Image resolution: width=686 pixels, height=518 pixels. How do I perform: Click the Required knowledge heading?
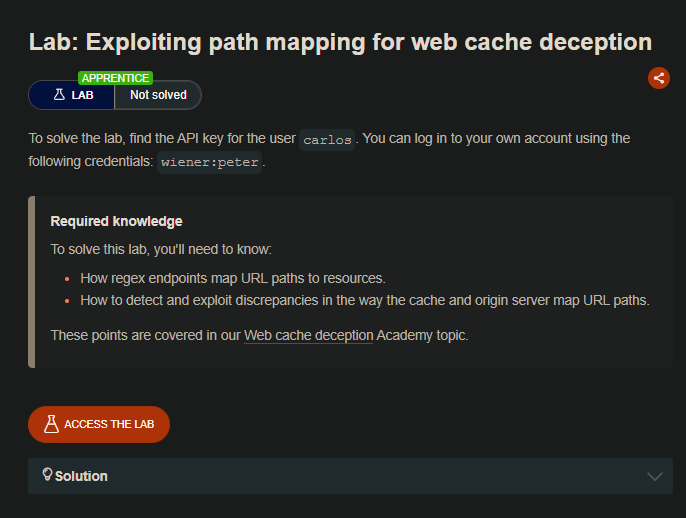116,221
